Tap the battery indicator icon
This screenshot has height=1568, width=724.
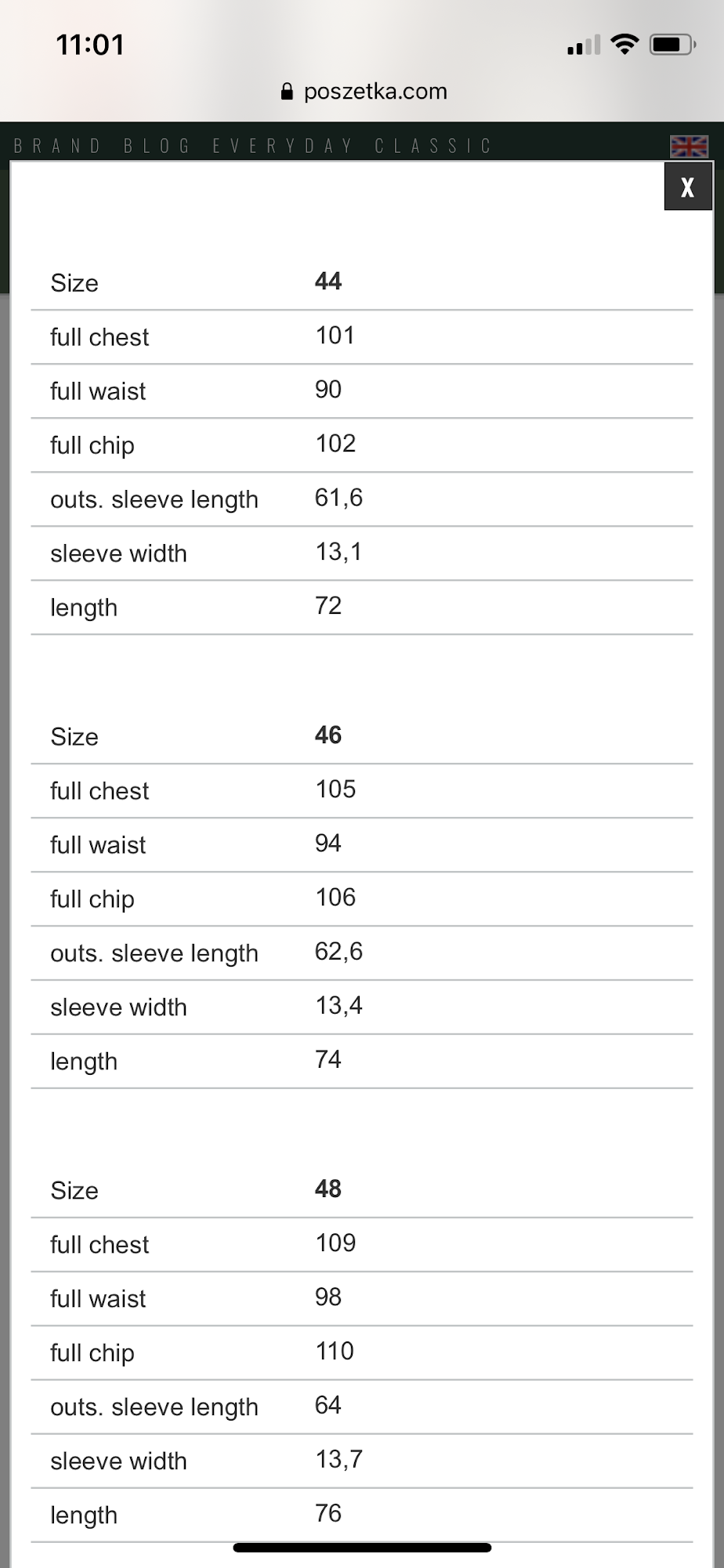click(x=672, y=44)
